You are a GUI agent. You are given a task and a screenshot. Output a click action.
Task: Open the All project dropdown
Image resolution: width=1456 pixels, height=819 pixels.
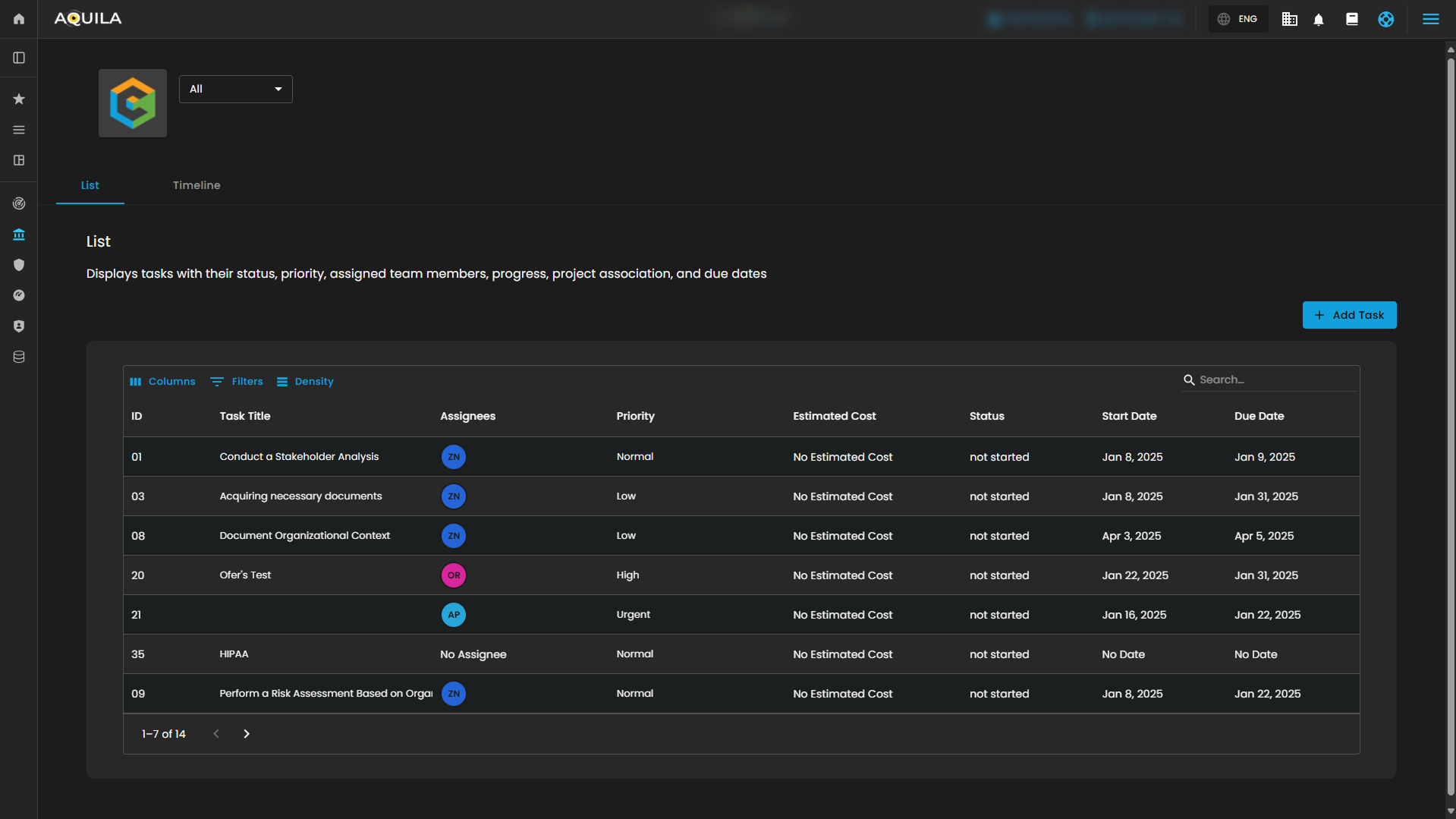pos(235,89)
